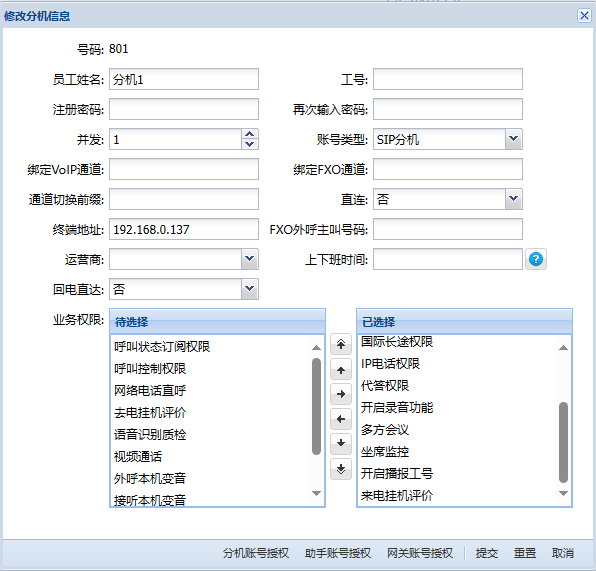Image resolution: width=596 pixels, height=571 pixels.
Task: Select 呼叫控制权限 in 待选择 list
Action: coord(211,369)
